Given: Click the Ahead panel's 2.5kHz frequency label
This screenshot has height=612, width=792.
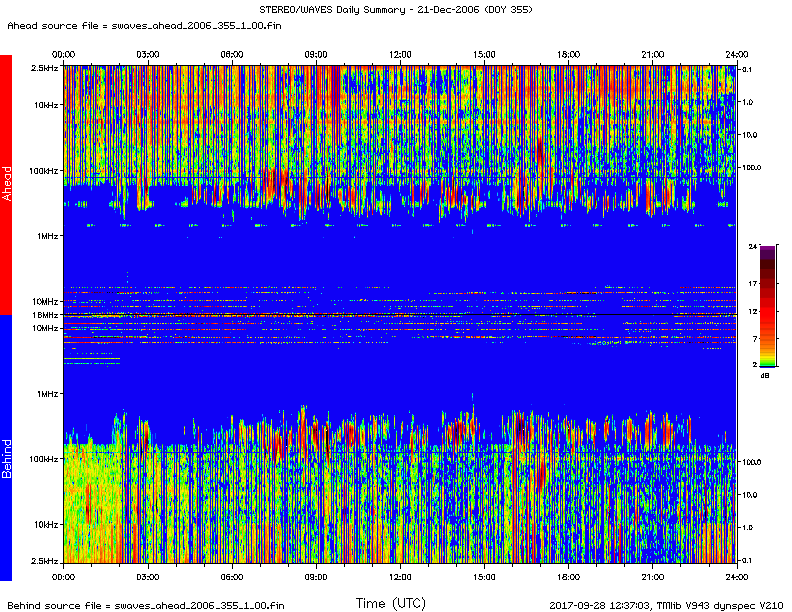Looking at the screenshot, I should coord(44,68).
